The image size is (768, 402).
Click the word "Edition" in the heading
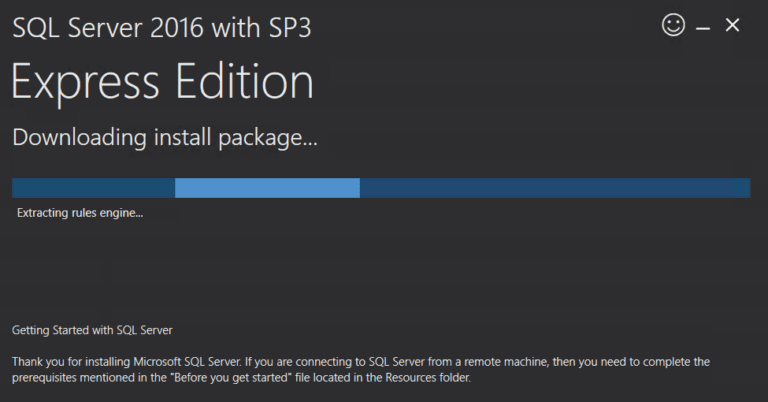(x=249, y=81)
